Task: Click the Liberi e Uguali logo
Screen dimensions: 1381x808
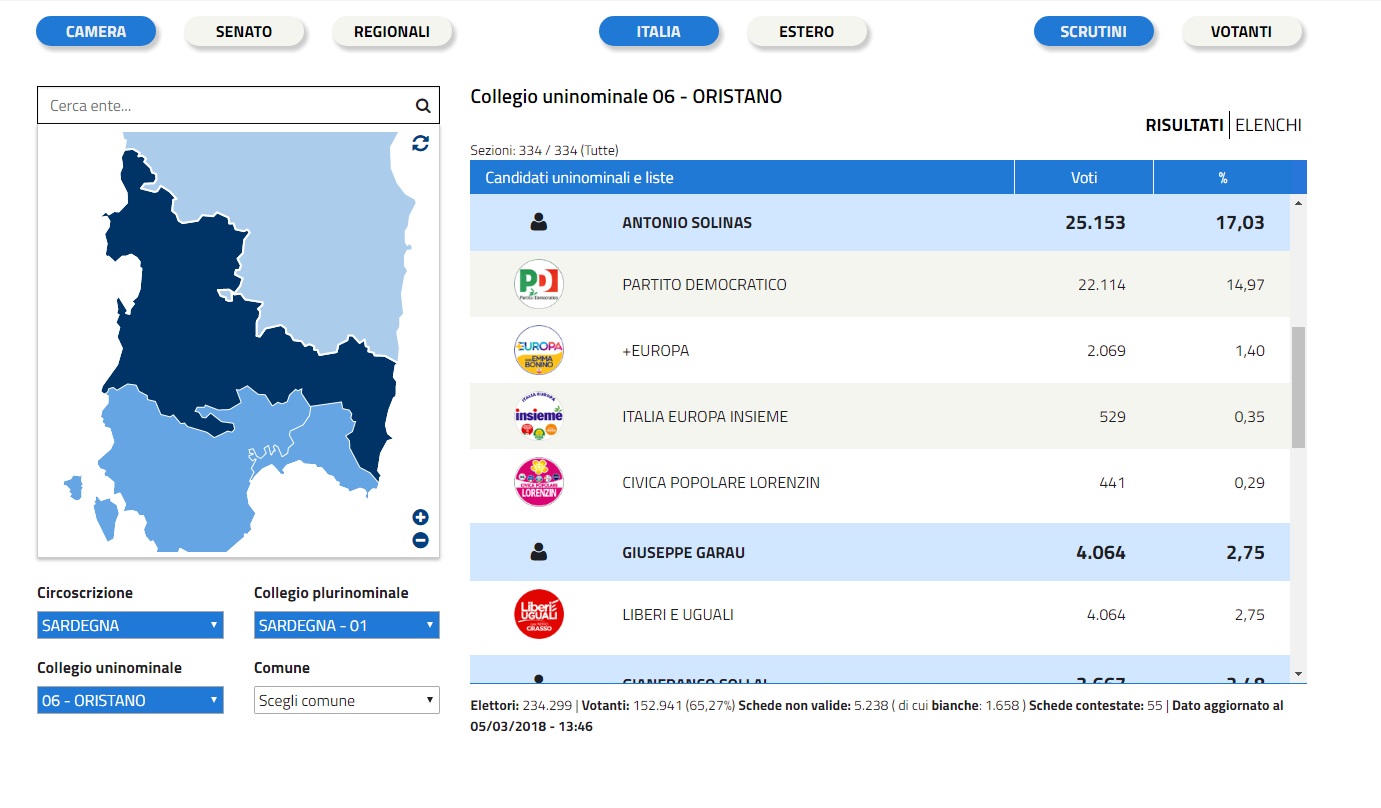Action: pyautogui.click(x=538, y=615)
